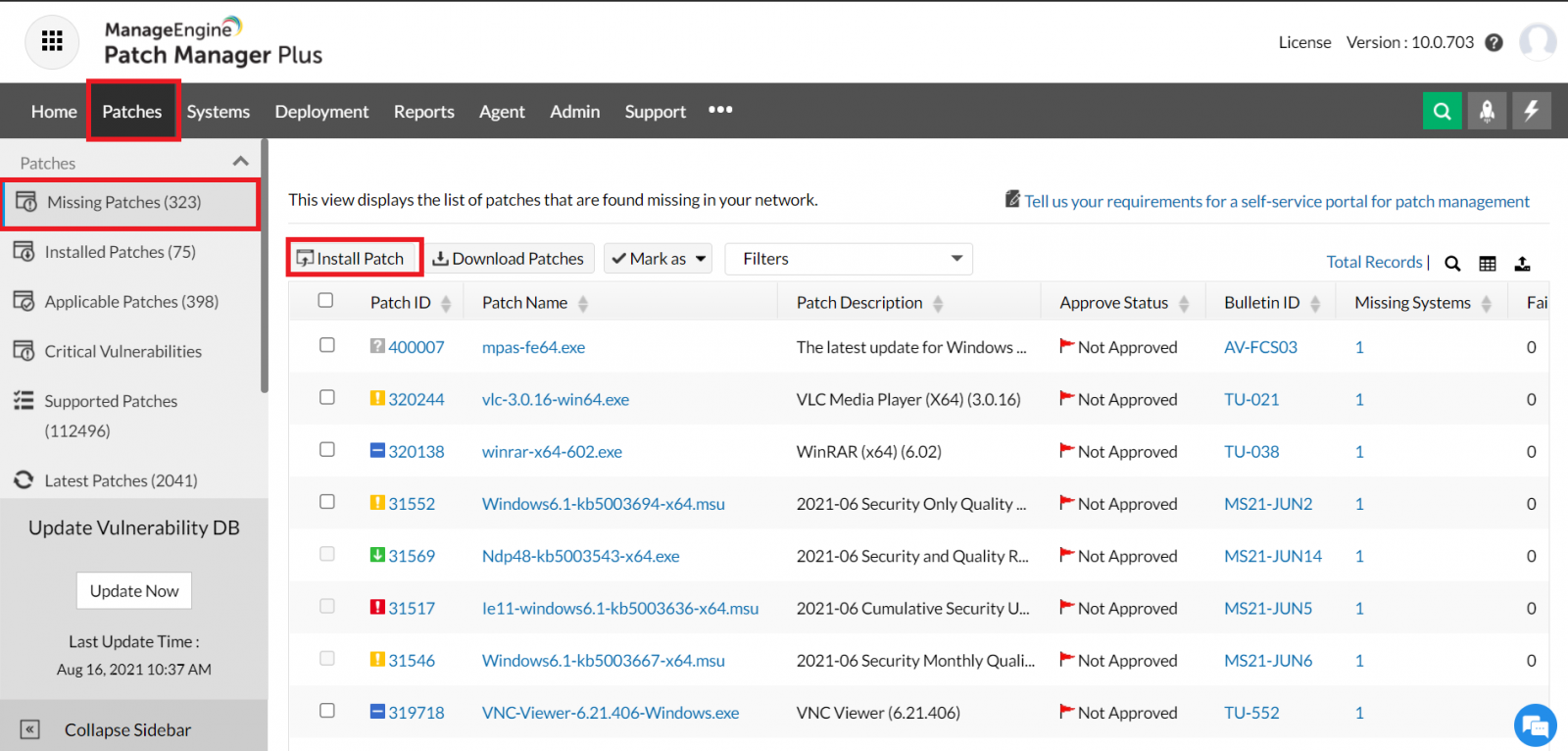
Task: Click the green download icon beside 31569
Action: [377, 555]
